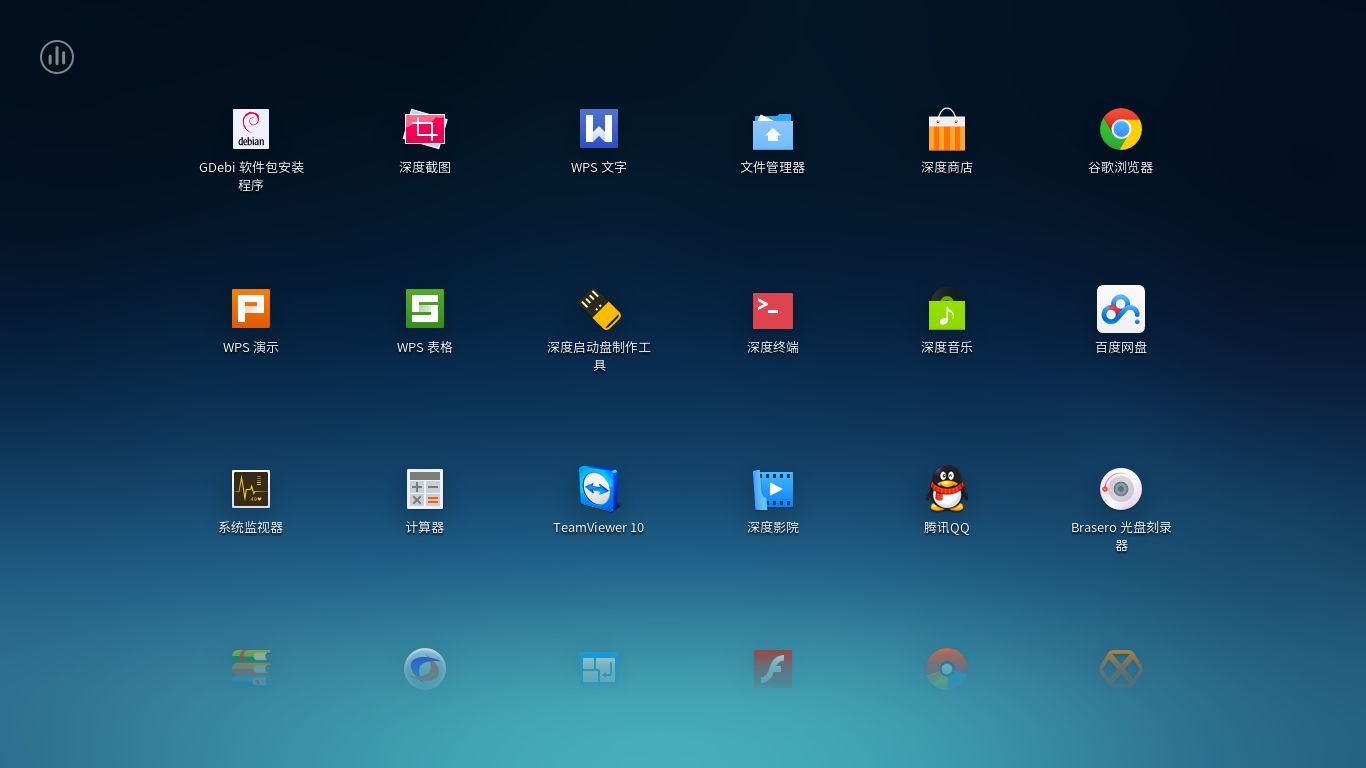Open the faded Chrome-style colored disc app
The height and width of the screenshot is (768, 1366).
coord(947,669)
